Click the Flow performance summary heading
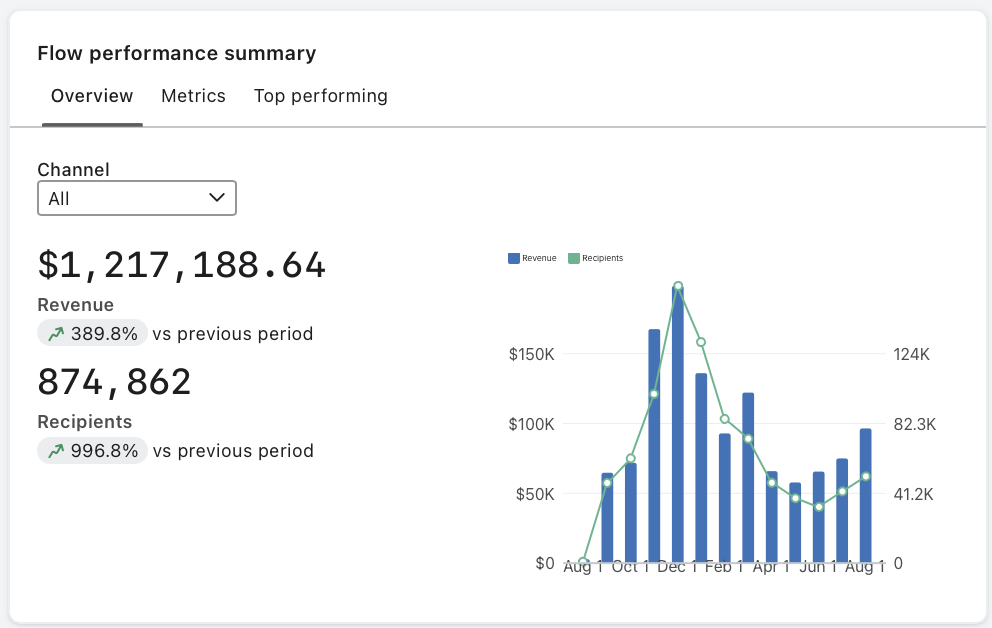The height and width of the screenshot is (628, 992). coord(177,54)
